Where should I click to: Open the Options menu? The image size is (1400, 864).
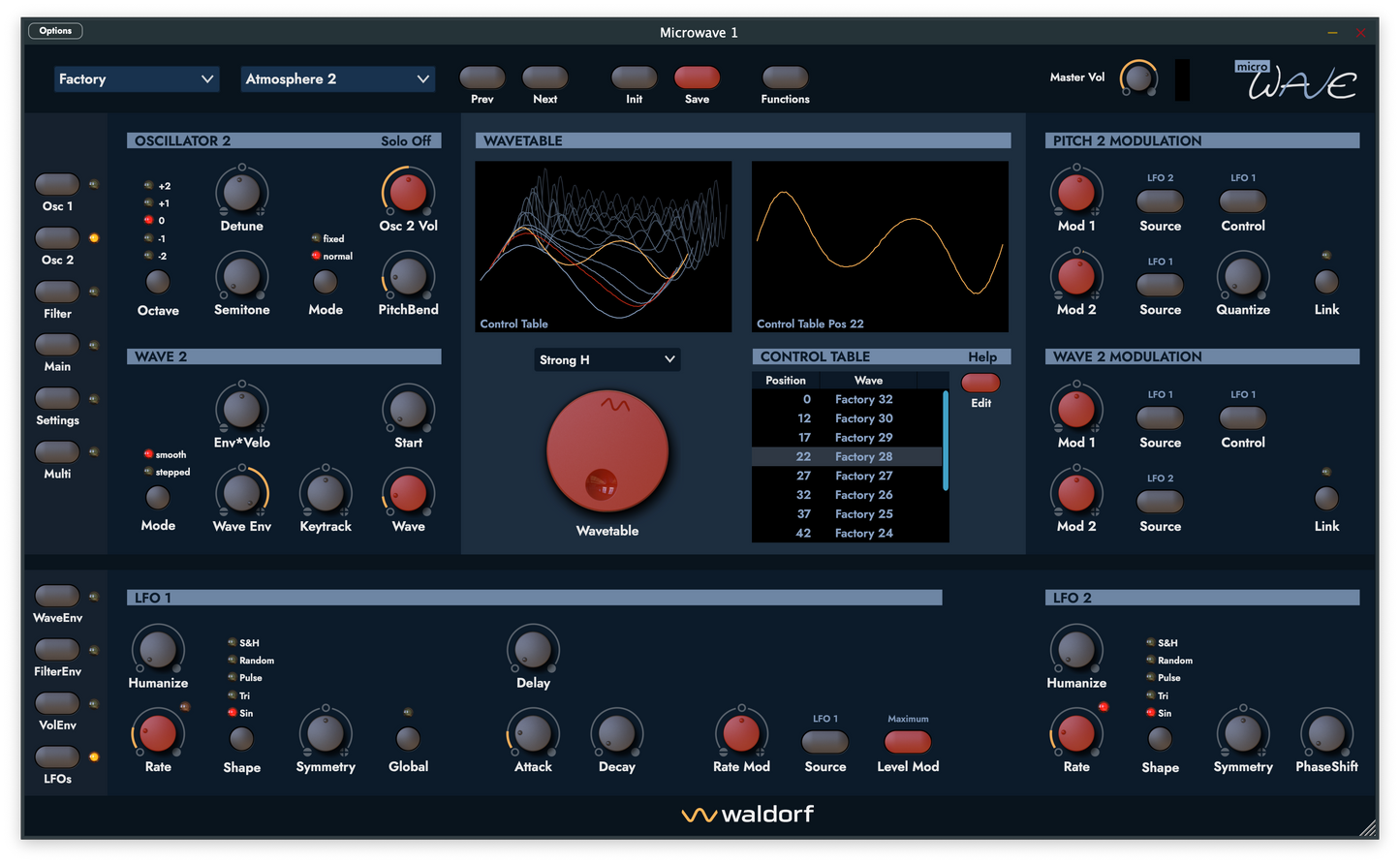pos(55,30)
